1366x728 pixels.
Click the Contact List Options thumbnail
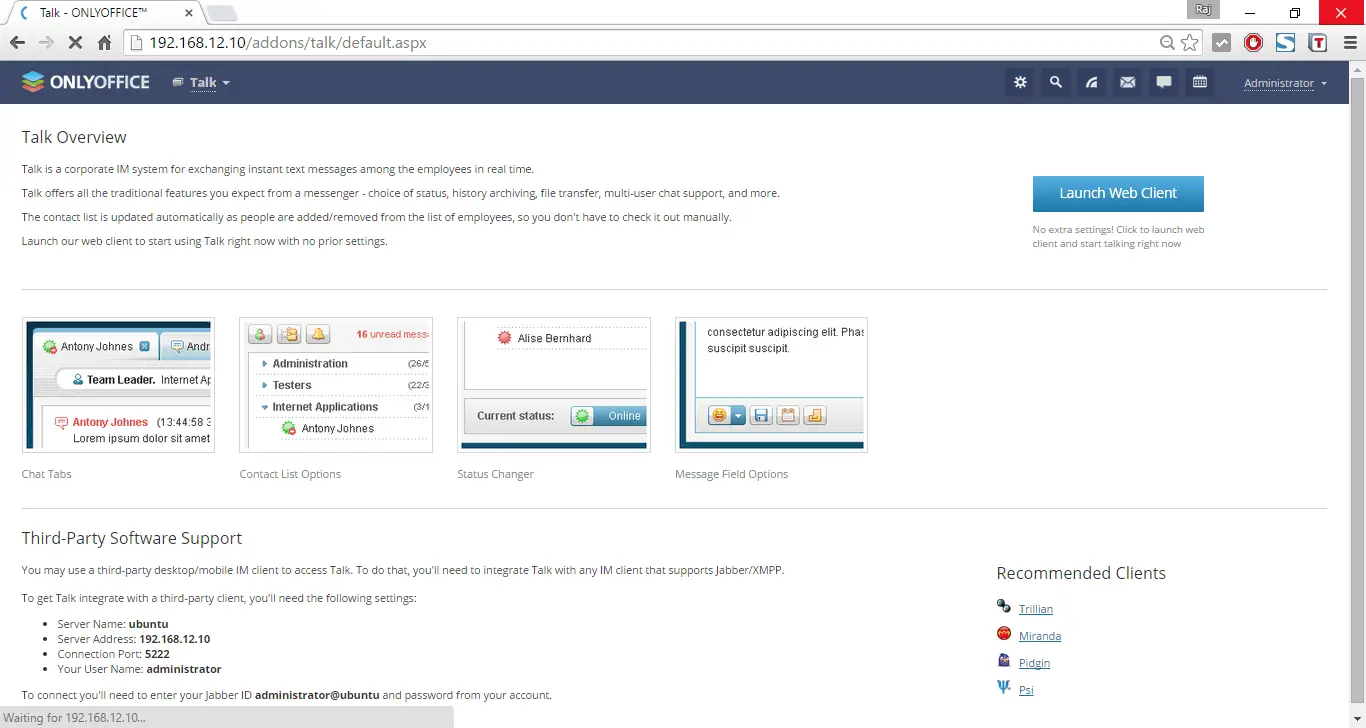336,385
